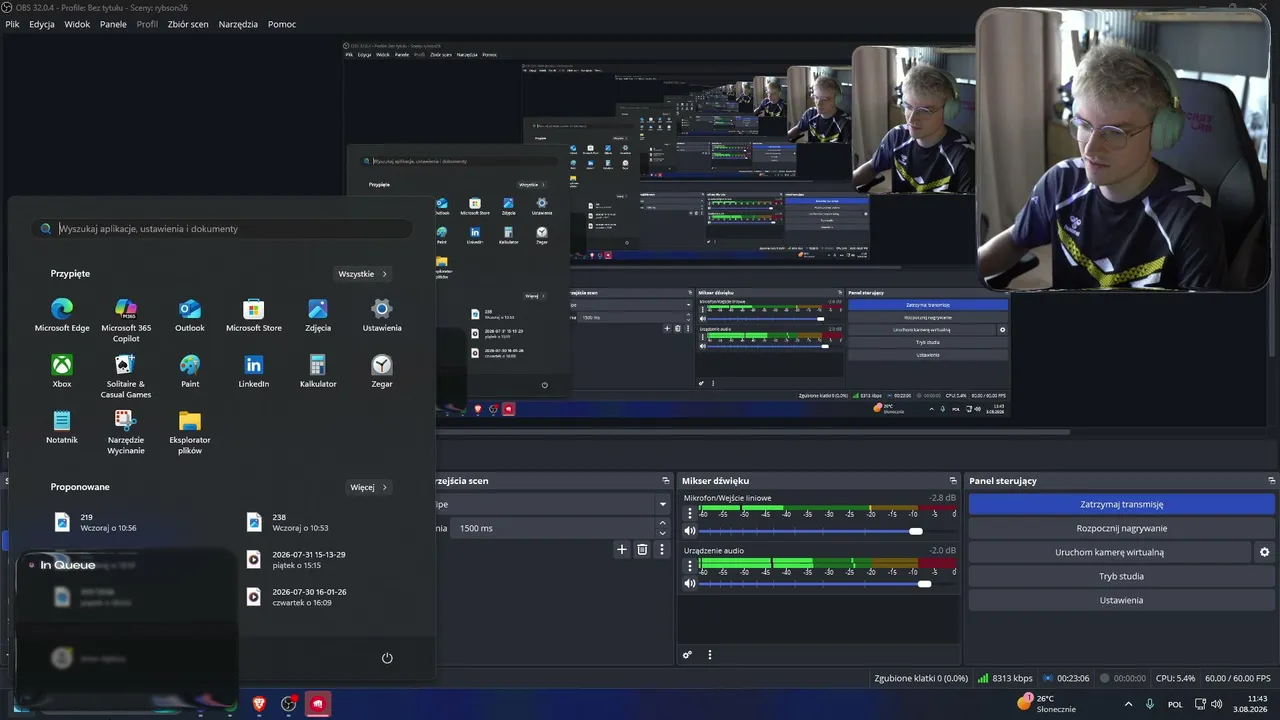Screen dimensions: 1280x720
Task: Open Brave browser from taskbar
Action: pos(260,704)
